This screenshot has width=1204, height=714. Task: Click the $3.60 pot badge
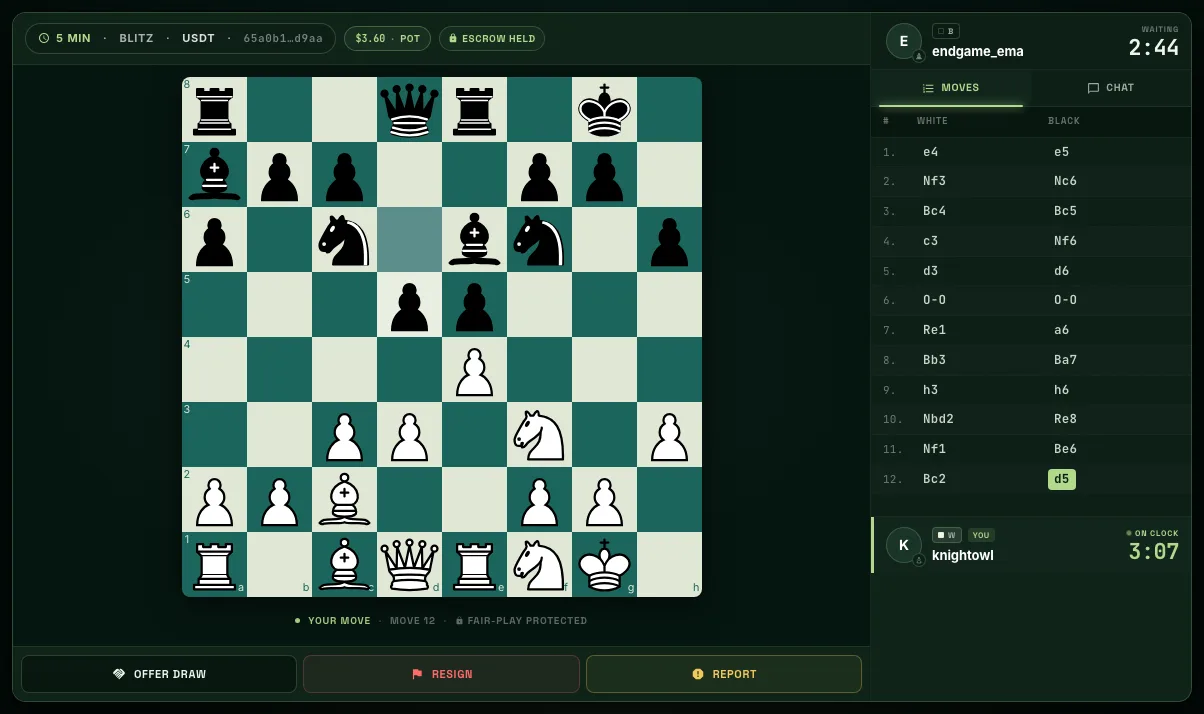[x=387, y=38]
